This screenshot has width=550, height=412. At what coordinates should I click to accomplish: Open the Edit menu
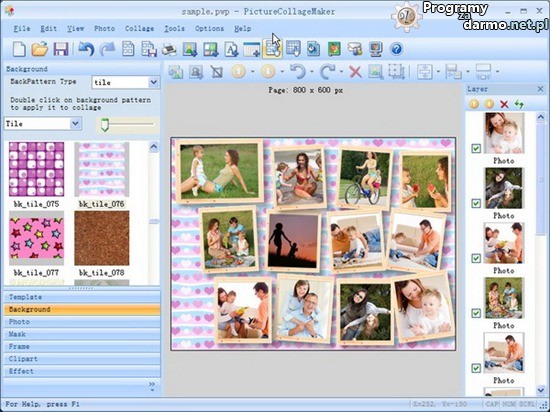pos(48,29)
